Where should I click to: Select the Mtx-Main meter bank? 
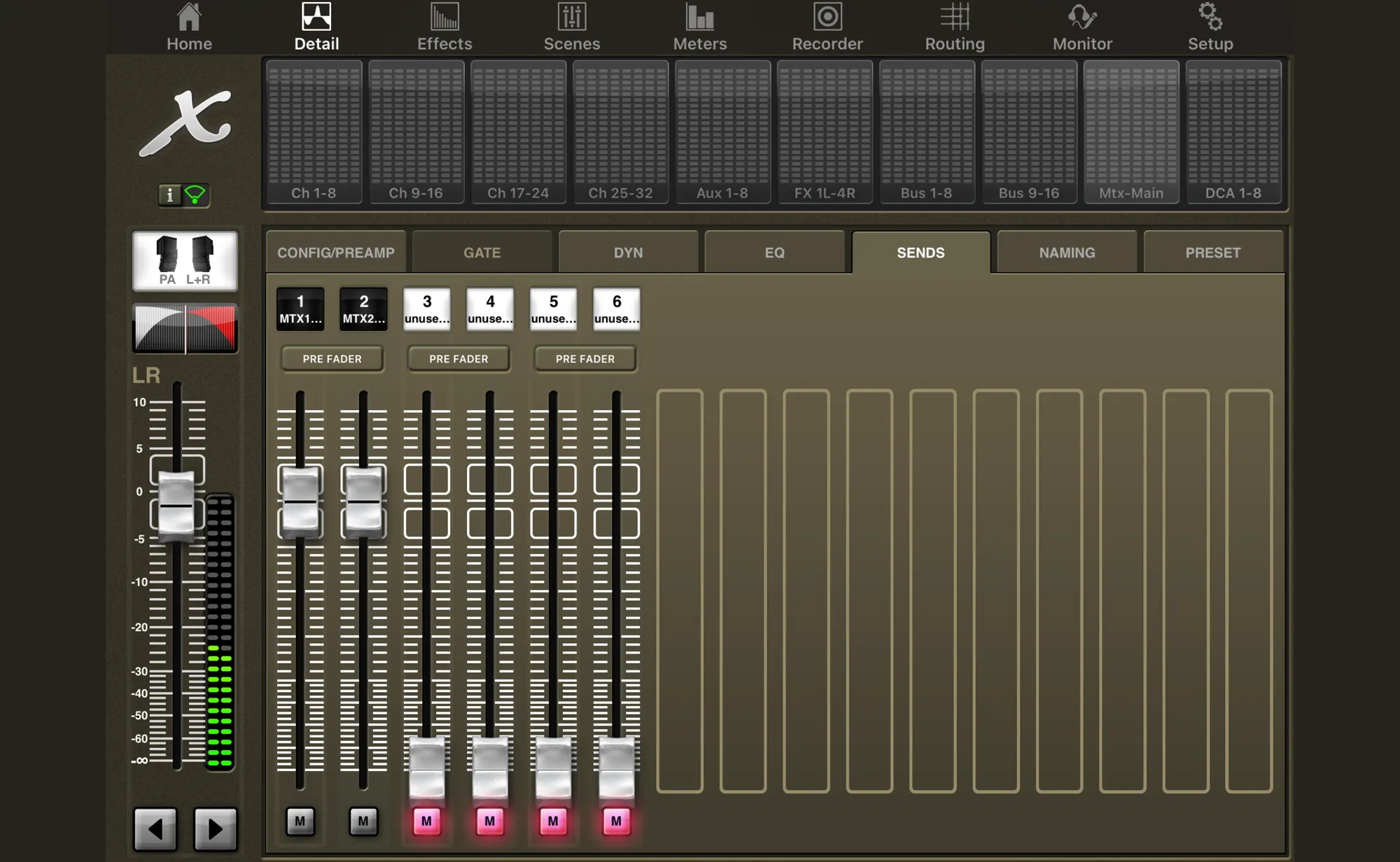click(1131, 132)
